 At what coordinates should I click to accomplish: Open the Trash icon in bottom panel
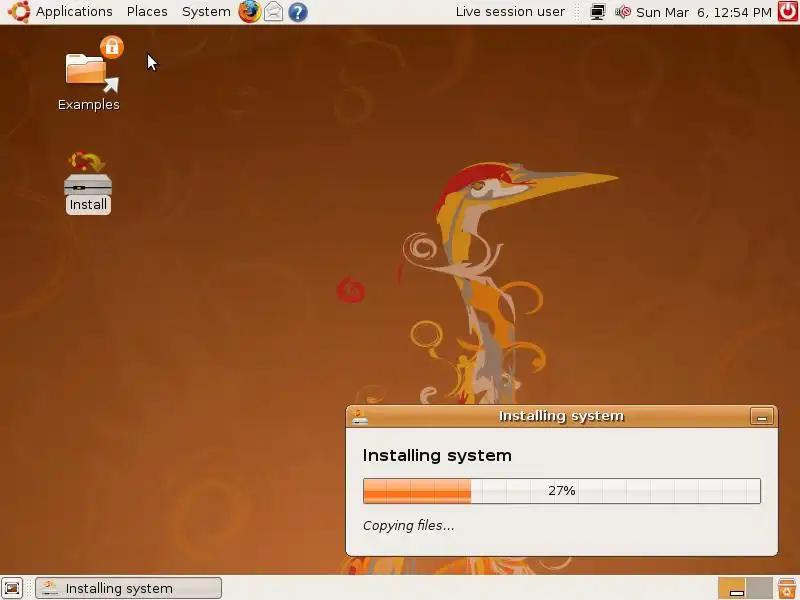pos(787,588)
